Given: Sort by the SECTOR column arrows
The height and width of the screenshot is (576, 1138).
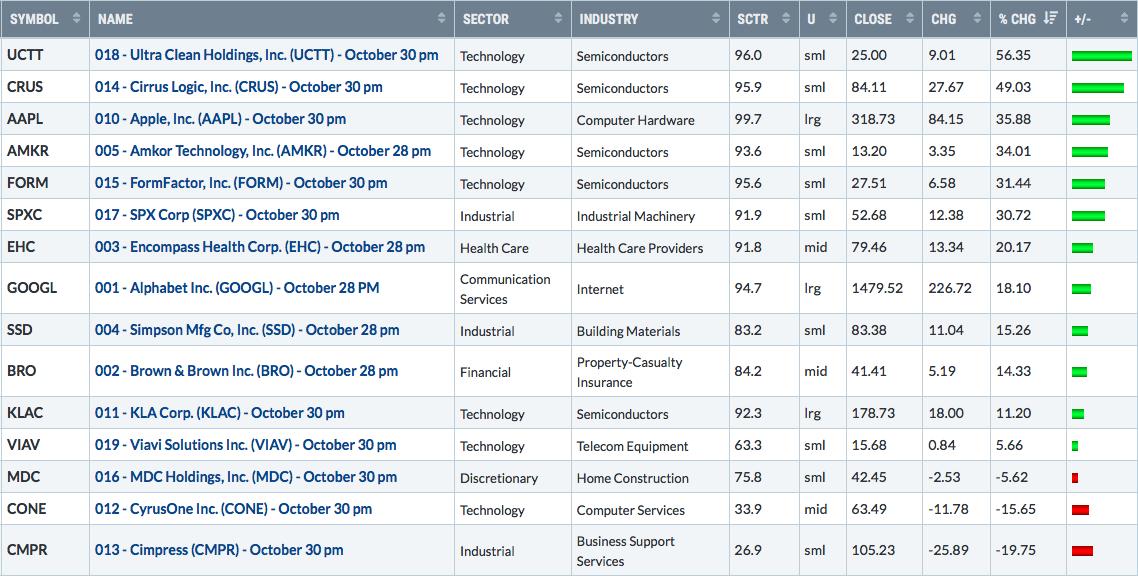Looking at the screenshot, I should (558, 19).
